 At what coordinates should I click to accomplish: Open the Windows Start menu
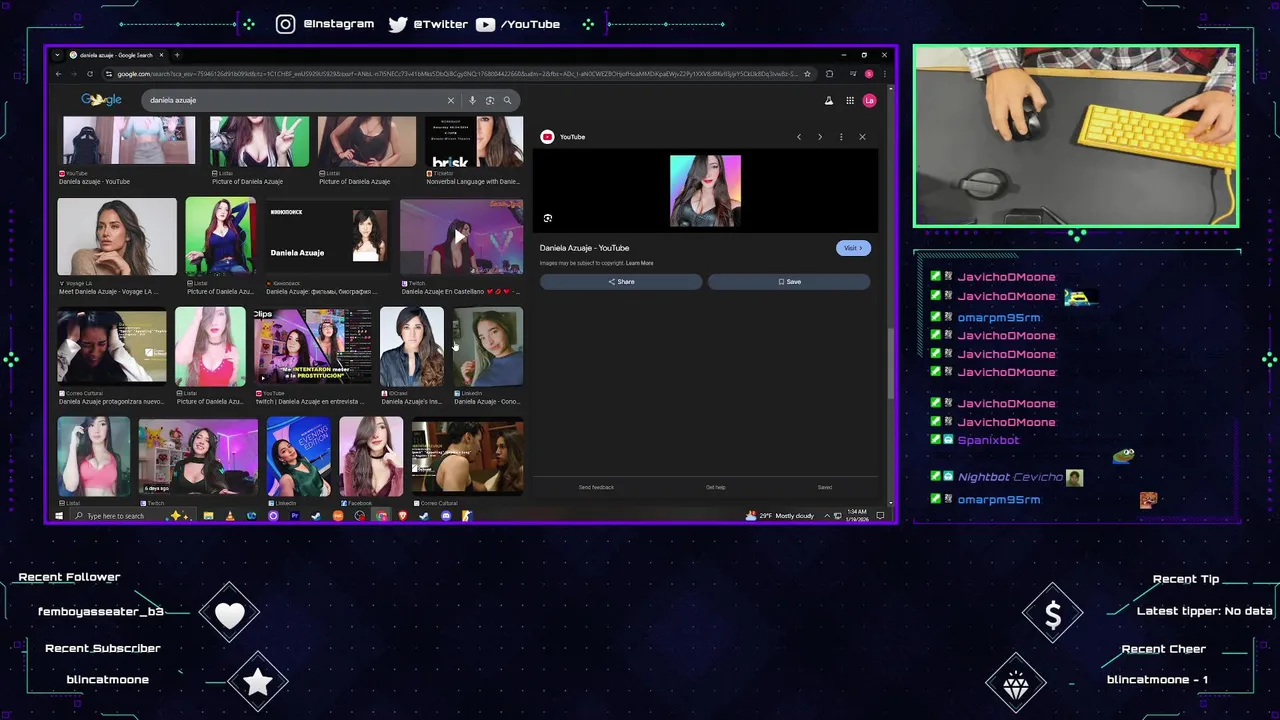58,516
